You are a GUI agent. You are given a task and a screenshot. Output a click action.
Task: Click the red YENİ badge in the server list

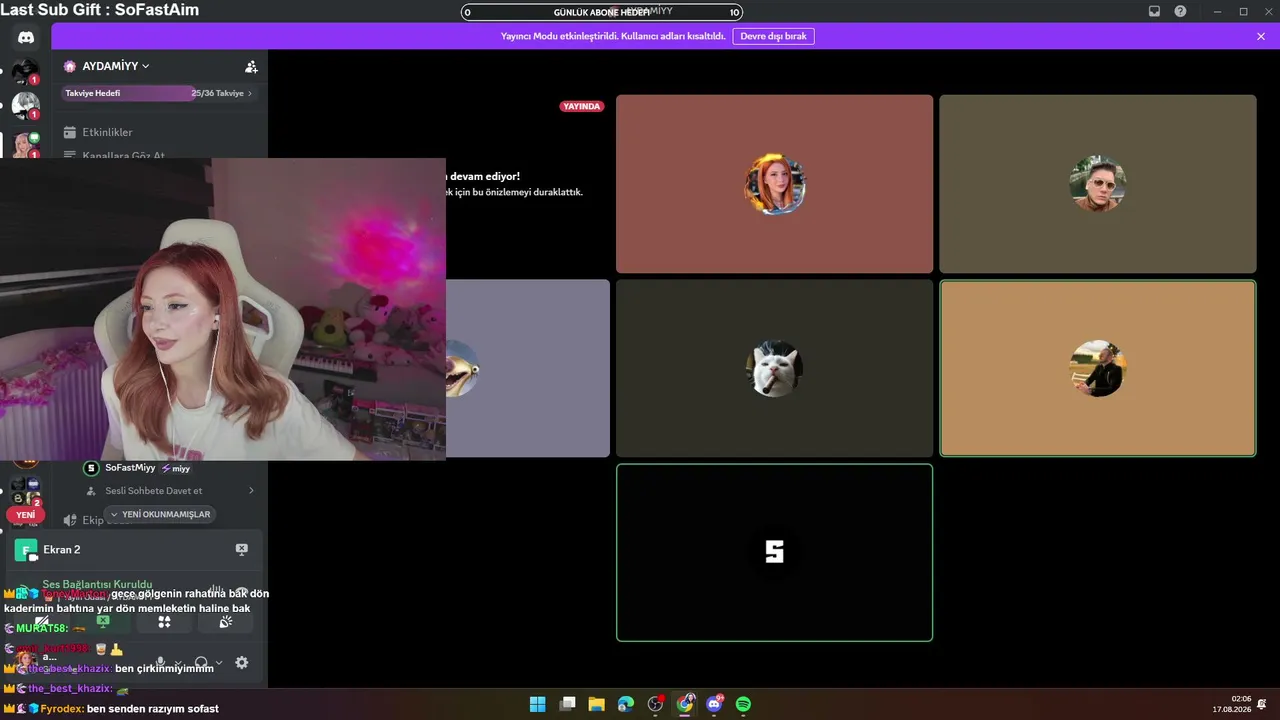(25, 515)
